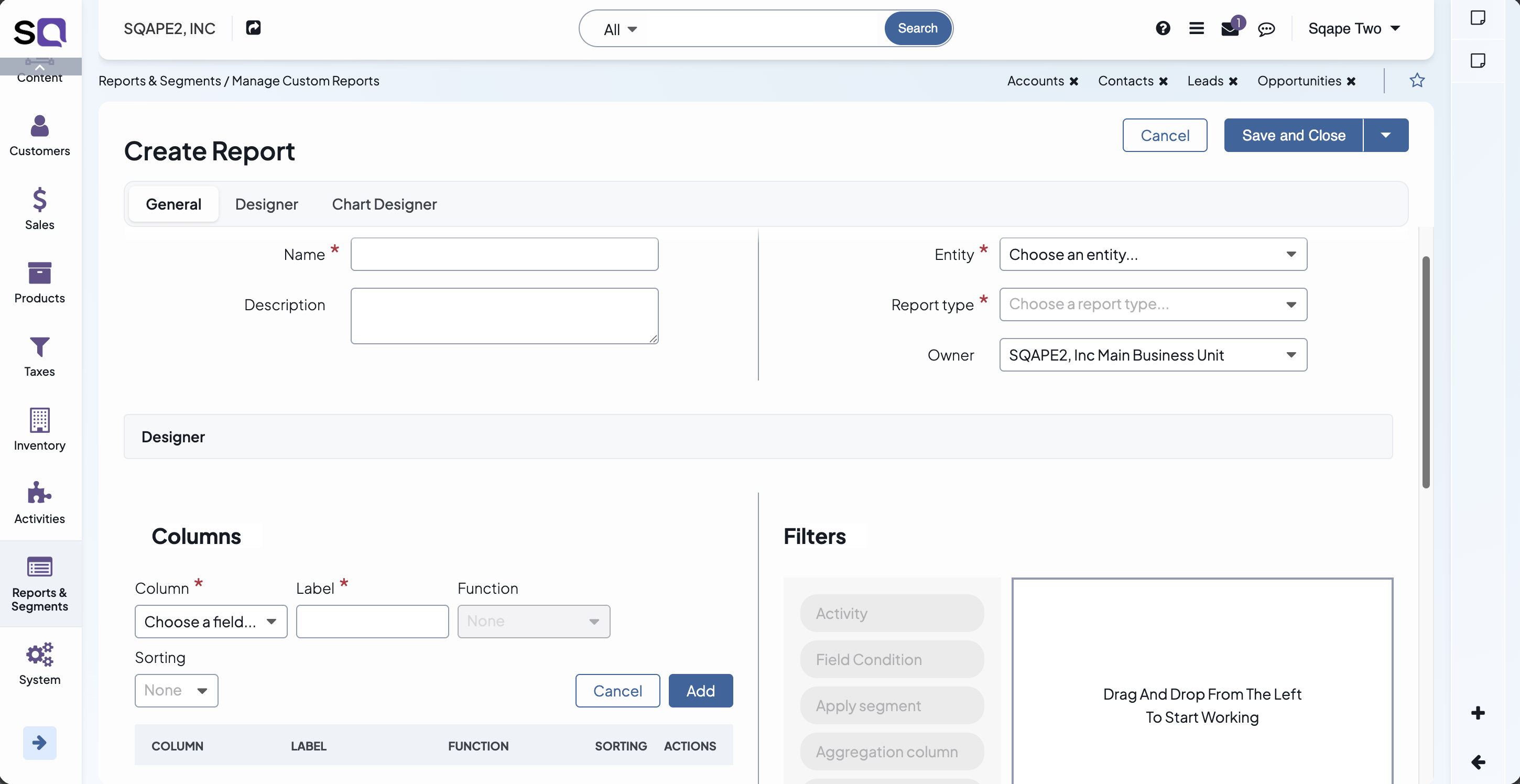Expand the Save and Close dropdown arrow

(1386, 135)
